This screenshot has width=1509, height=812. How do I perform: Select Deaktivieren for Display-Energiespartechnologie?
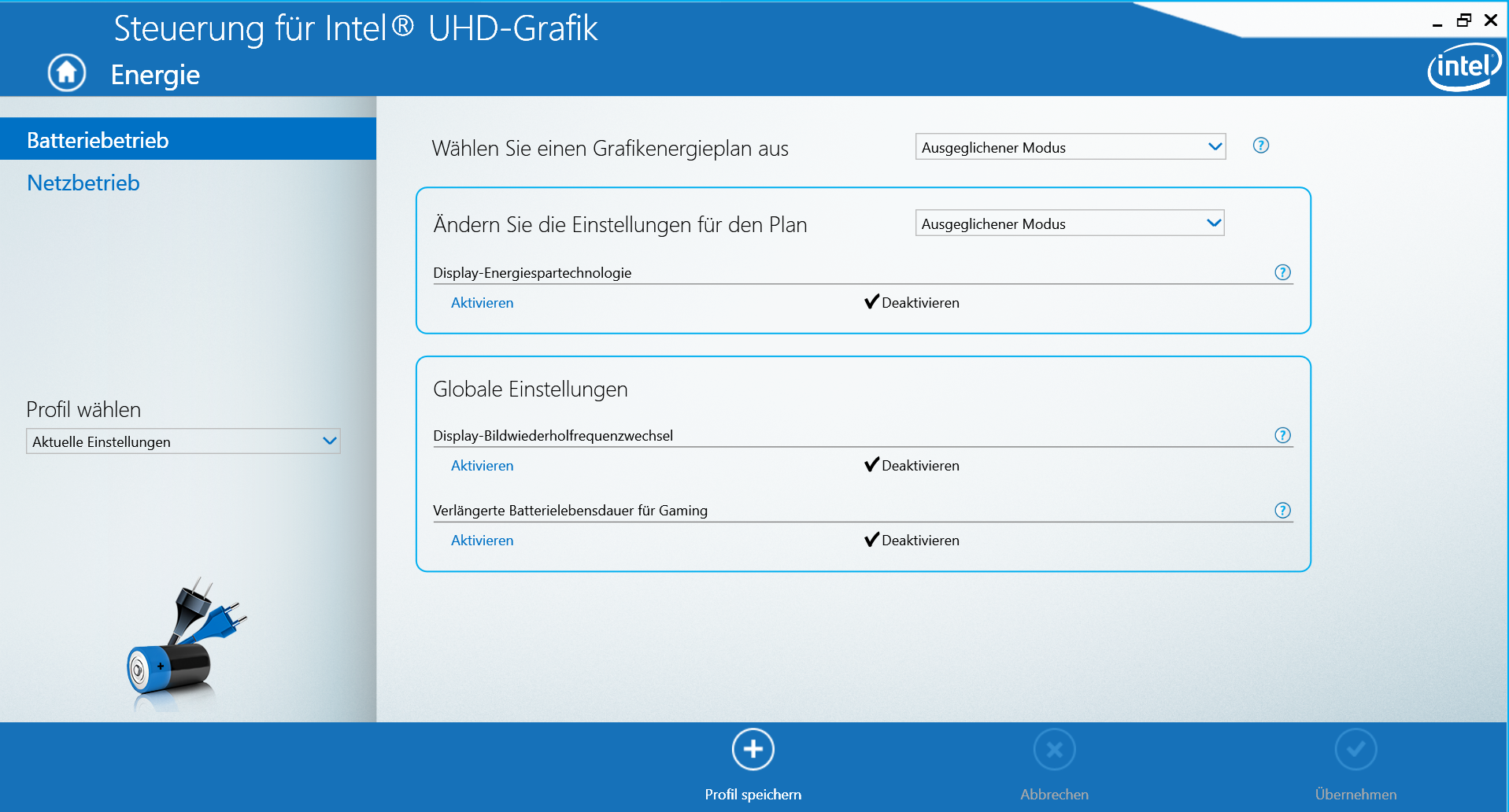click(x=912, y=303)
